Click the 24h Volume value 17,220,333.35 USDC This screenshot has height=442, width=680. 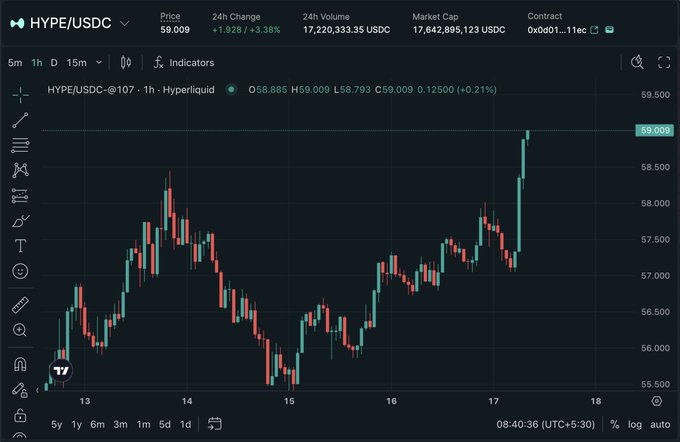347,30
